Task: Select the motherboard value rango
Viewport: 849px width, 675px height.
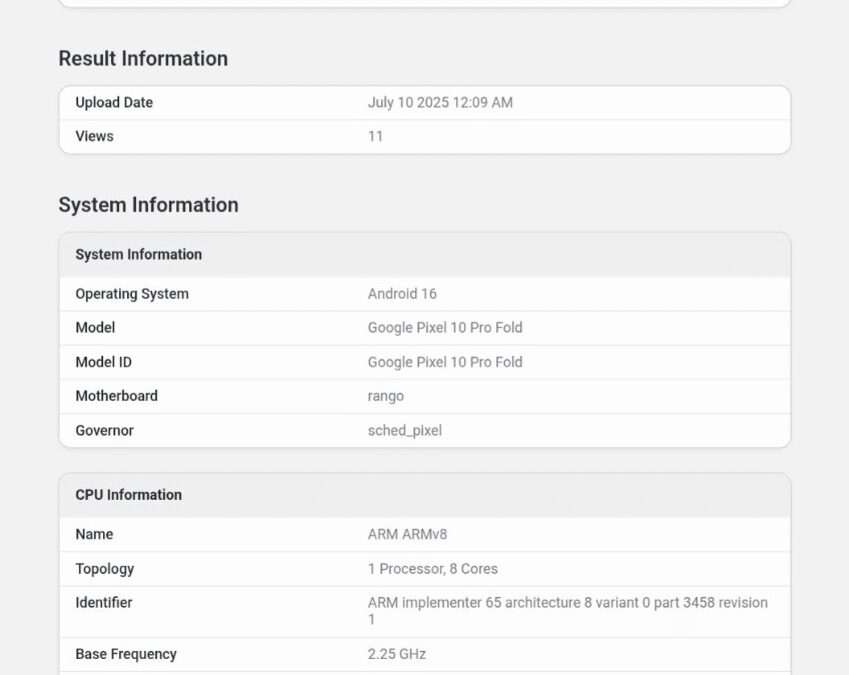Action: 386,396
